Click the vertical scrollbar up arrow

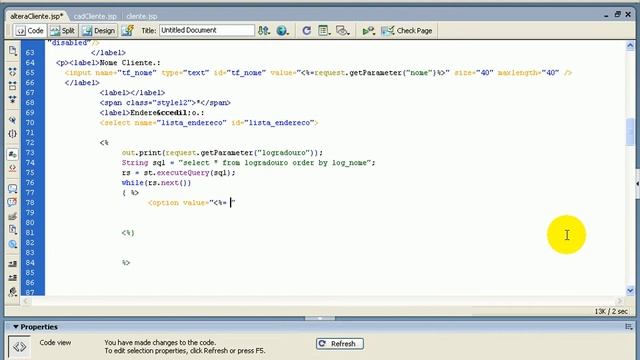630,46
